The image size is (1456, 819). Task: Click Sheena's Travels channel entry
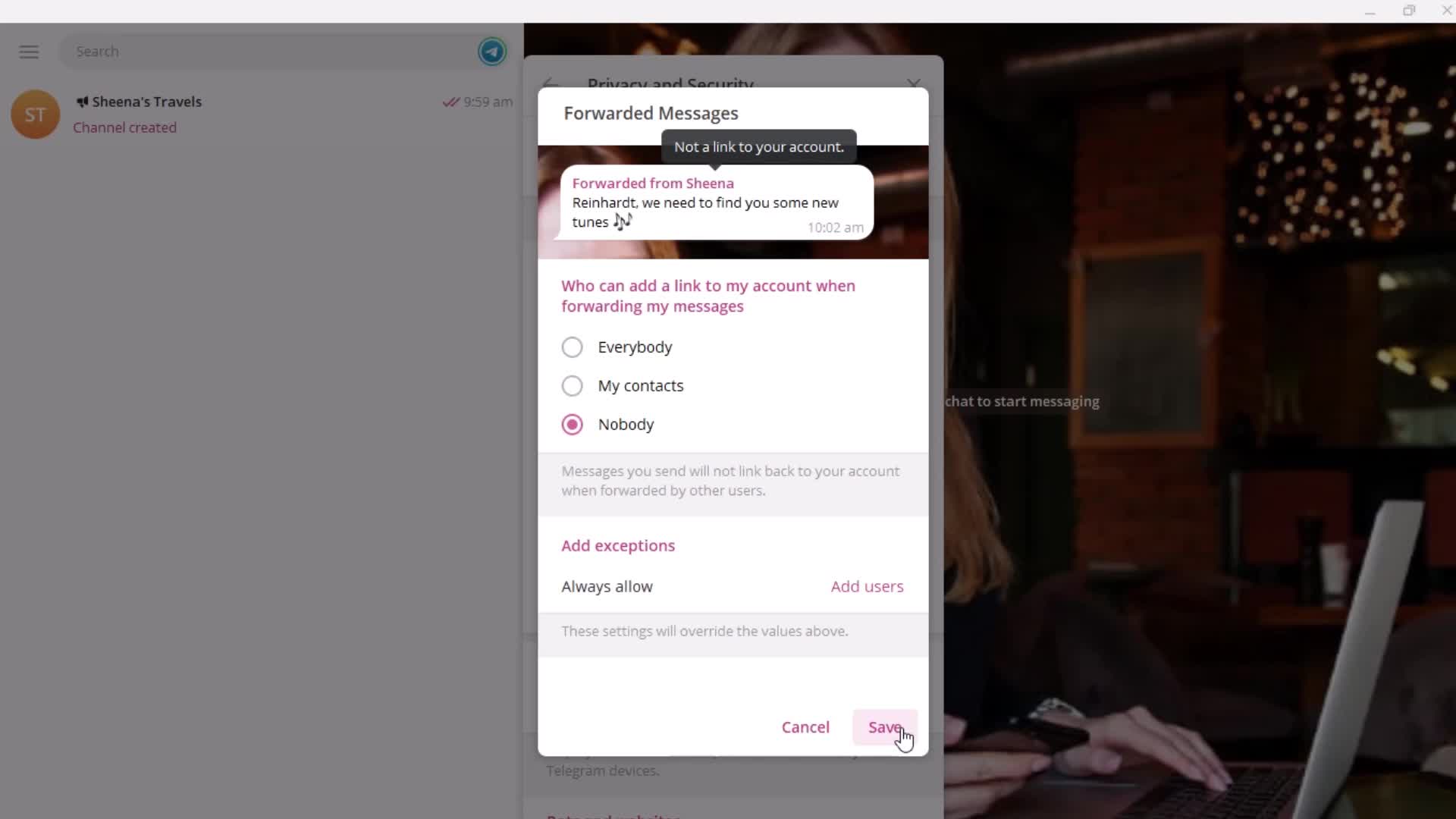[264, 114]
